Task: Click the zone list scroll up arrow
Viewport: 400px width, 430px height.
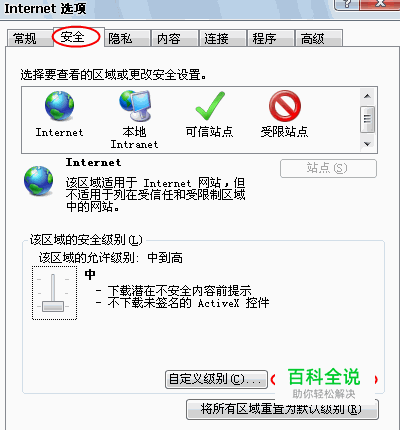Action: click(367, 96)
